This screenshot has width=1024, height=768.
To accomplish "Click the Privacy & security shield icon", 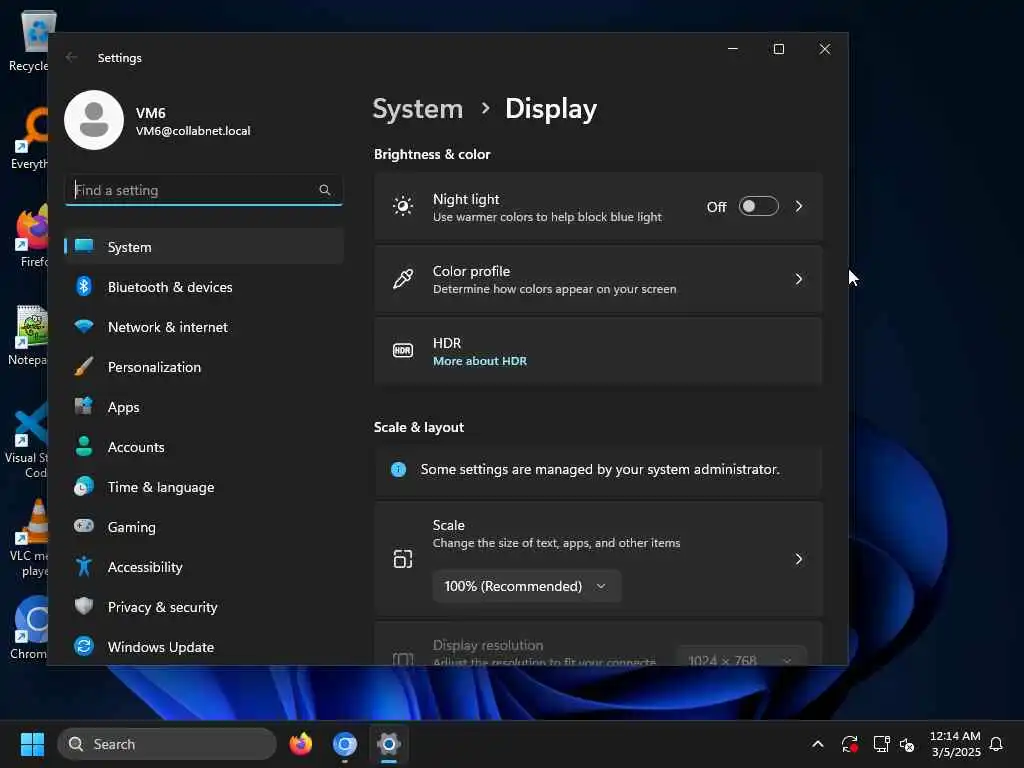I will pyautogui.click(x=84, y=606).
